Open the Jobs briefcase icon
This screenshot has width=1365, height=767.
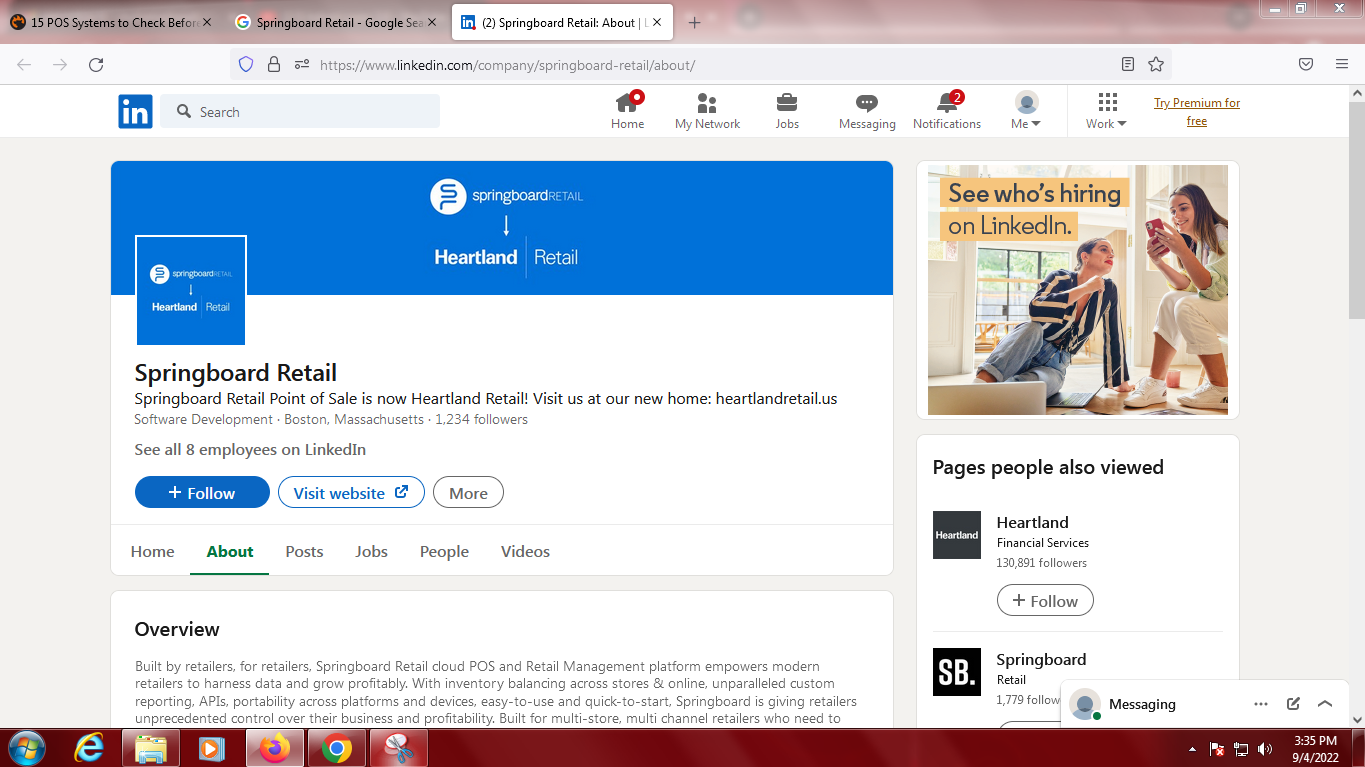787,111
